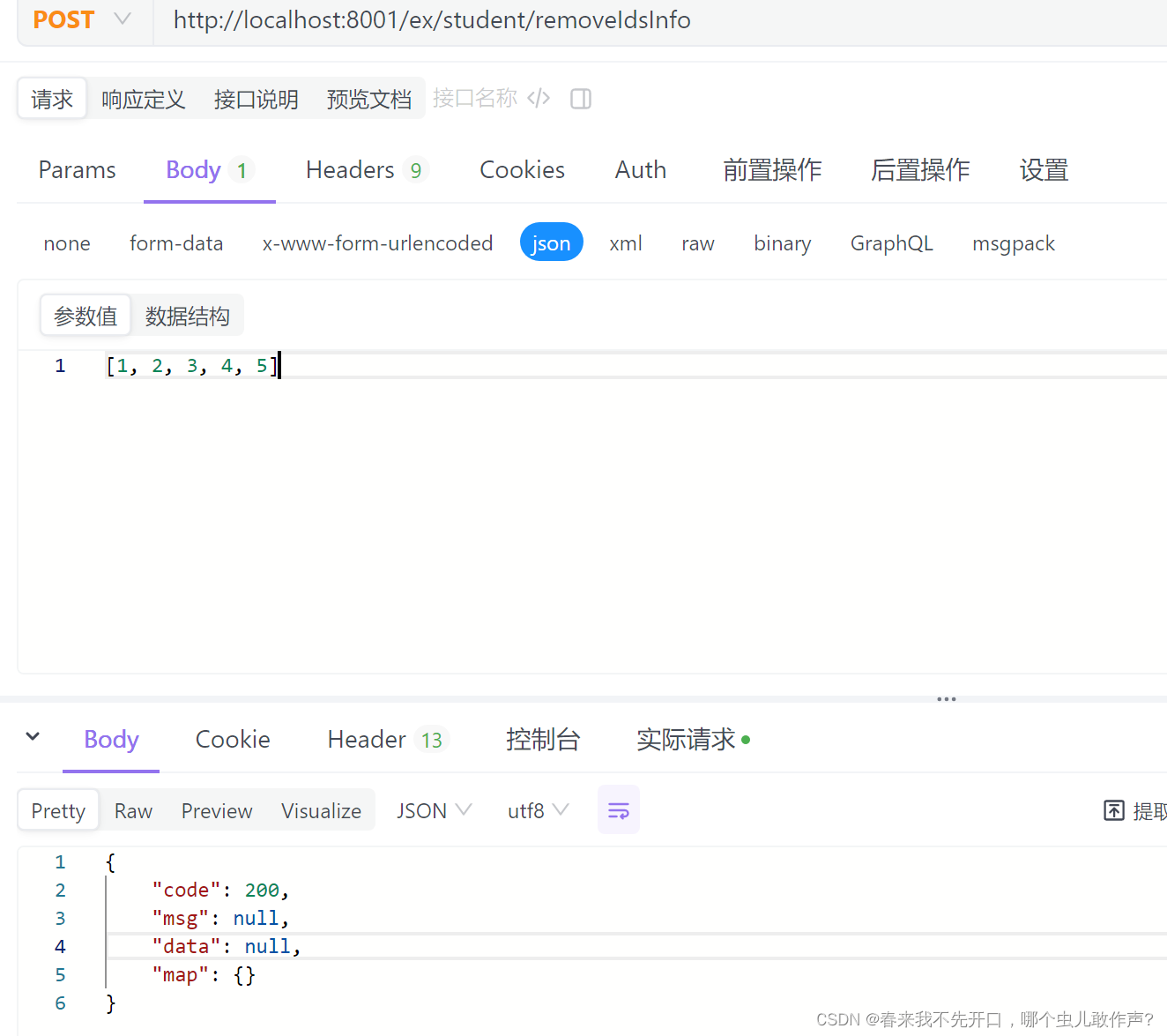Select the binary body type

pyautogui.click(x=783, y=243)
